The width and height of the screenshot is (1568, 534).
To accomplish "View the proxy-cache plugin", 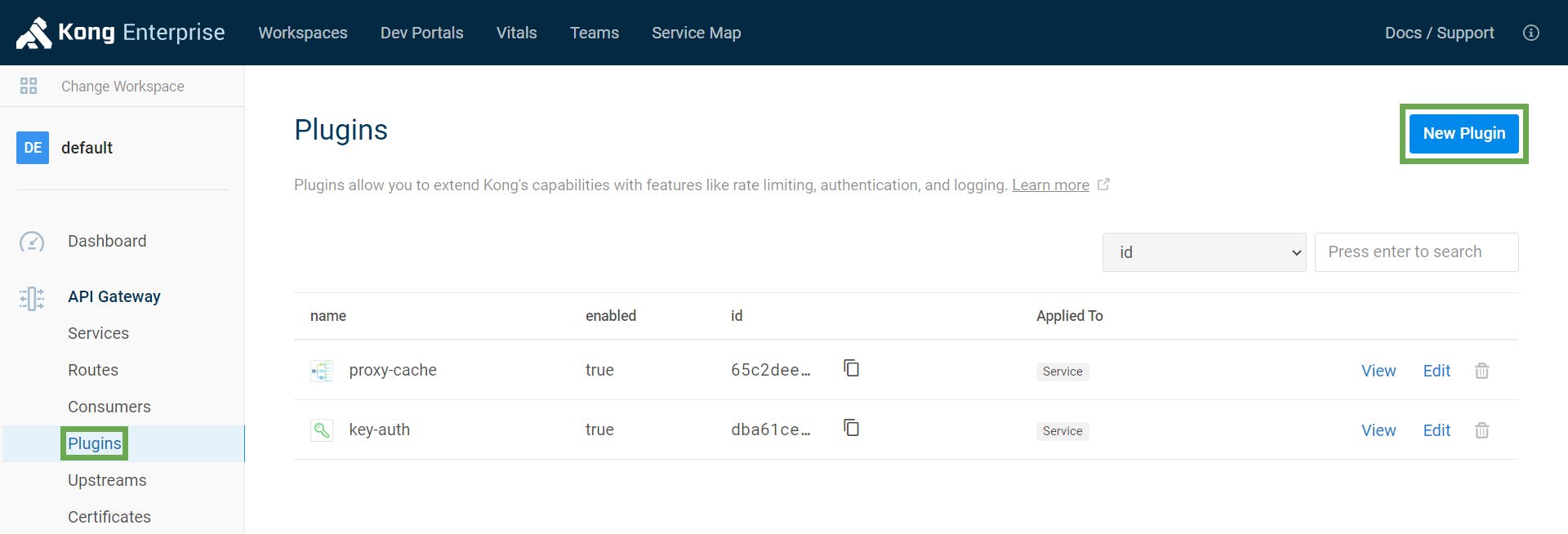I will (x=1379, y=371).
